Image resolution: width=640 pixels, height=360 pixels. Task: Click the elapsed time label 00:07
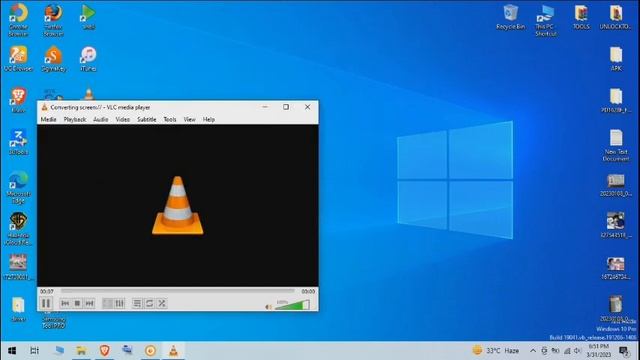tap(47, 291)
